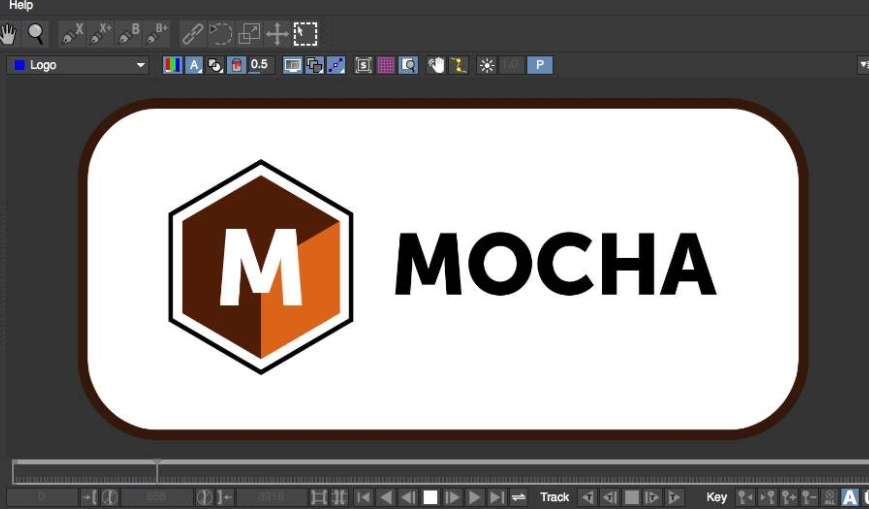The height and width of the screenshot is (509, 869).
Task: Click the reset out-point button
Action: [x=204, y=497]
